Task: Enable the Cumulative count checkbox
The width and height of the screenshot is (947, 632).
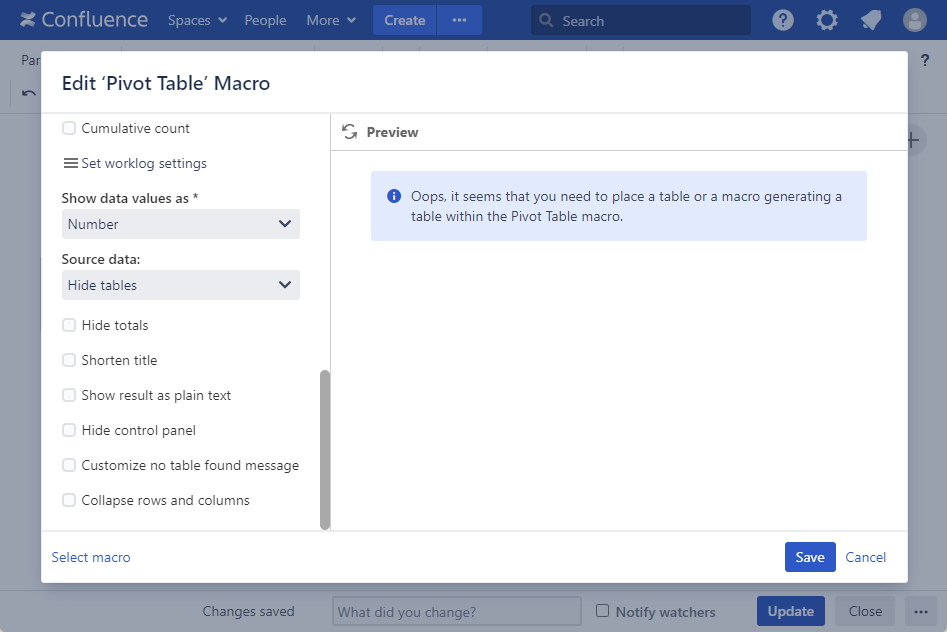Action: pyautogui.click(x=69, y=128)
